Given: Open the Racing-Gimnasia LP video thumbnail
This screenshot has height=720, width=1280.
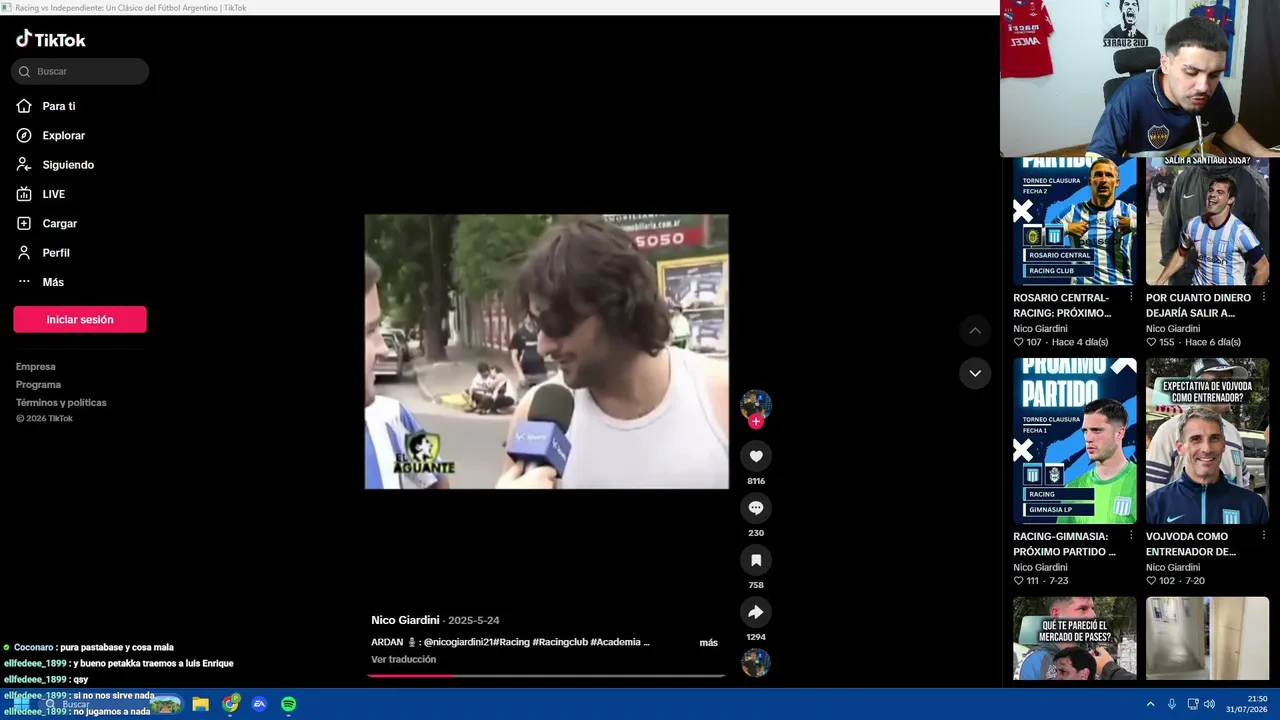Looking at the screenshot, I should click(1075, 441).
